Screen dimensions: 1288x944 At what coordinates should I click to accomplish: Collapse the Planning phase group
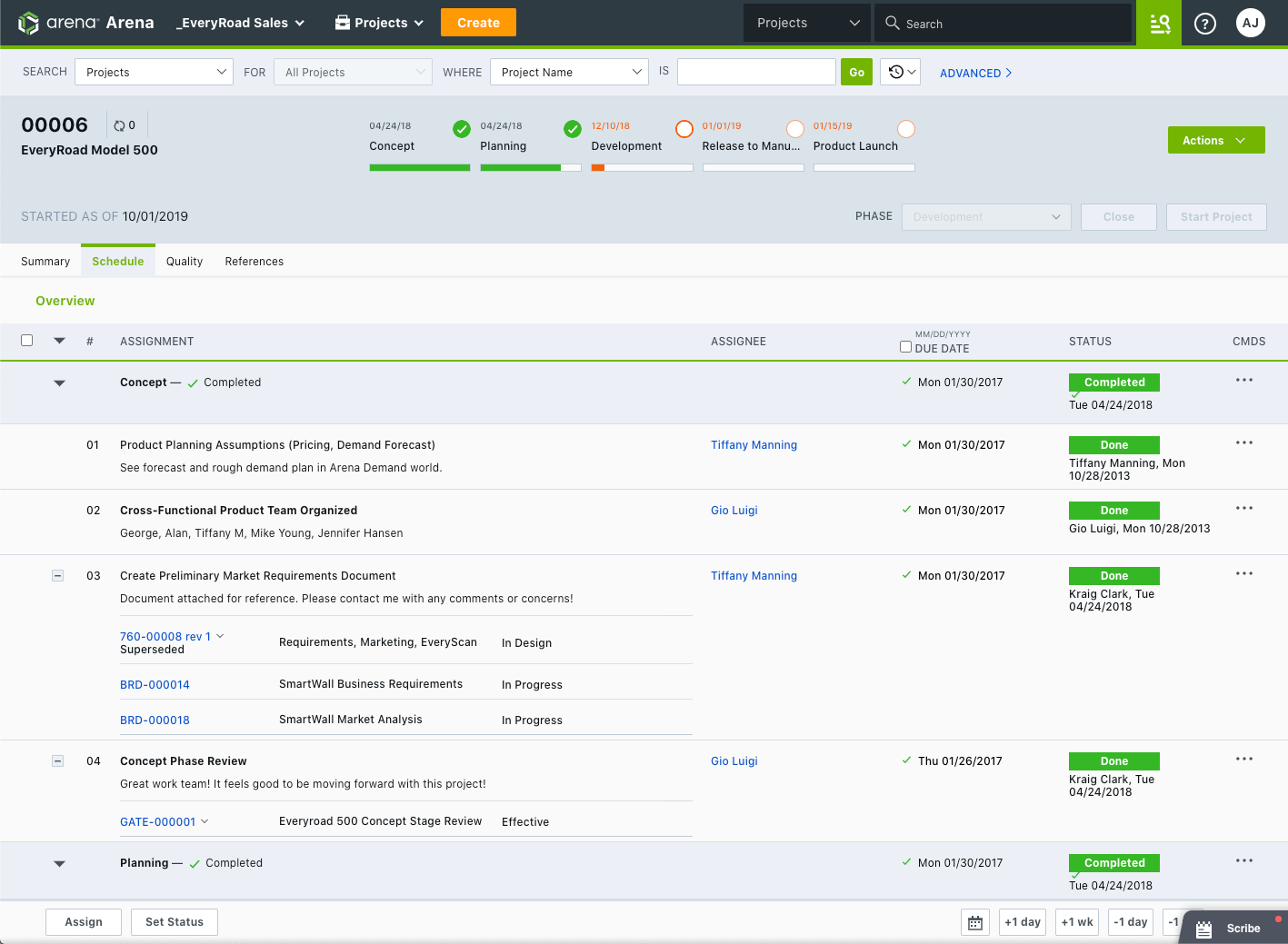[59, 864]
